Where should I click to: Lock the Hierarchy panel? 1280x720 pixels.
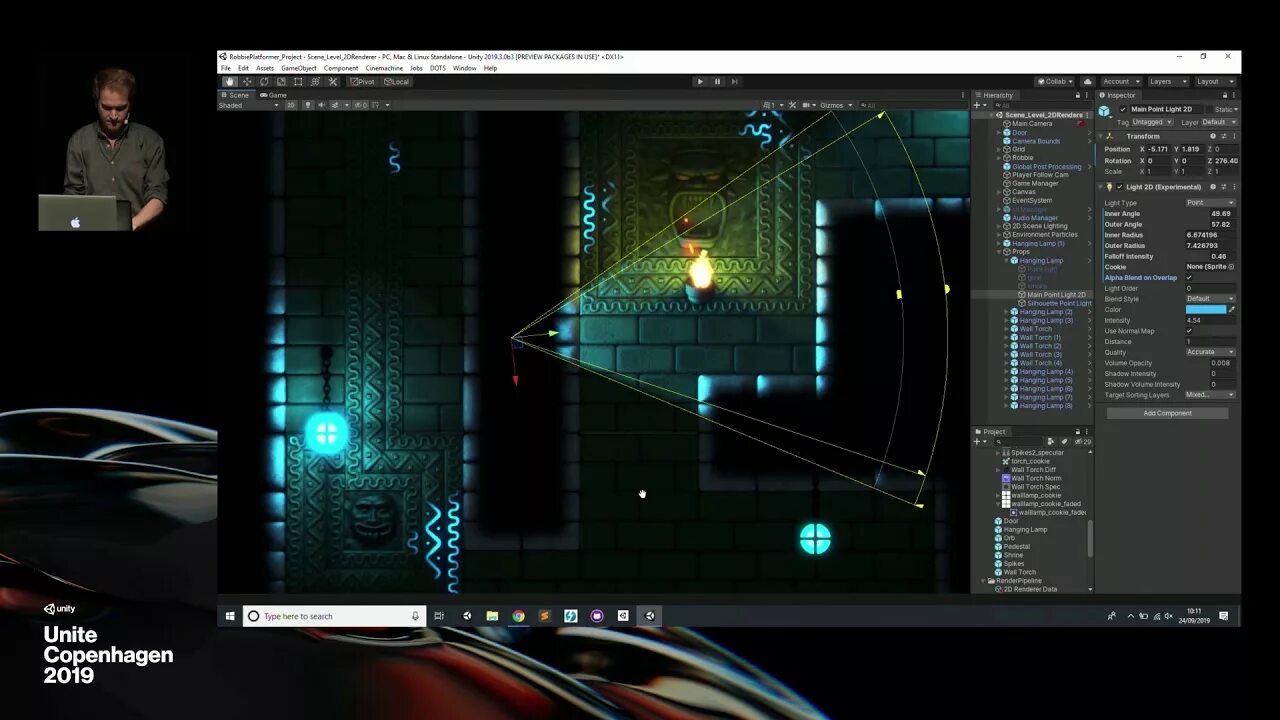[x=1078, y=95]
